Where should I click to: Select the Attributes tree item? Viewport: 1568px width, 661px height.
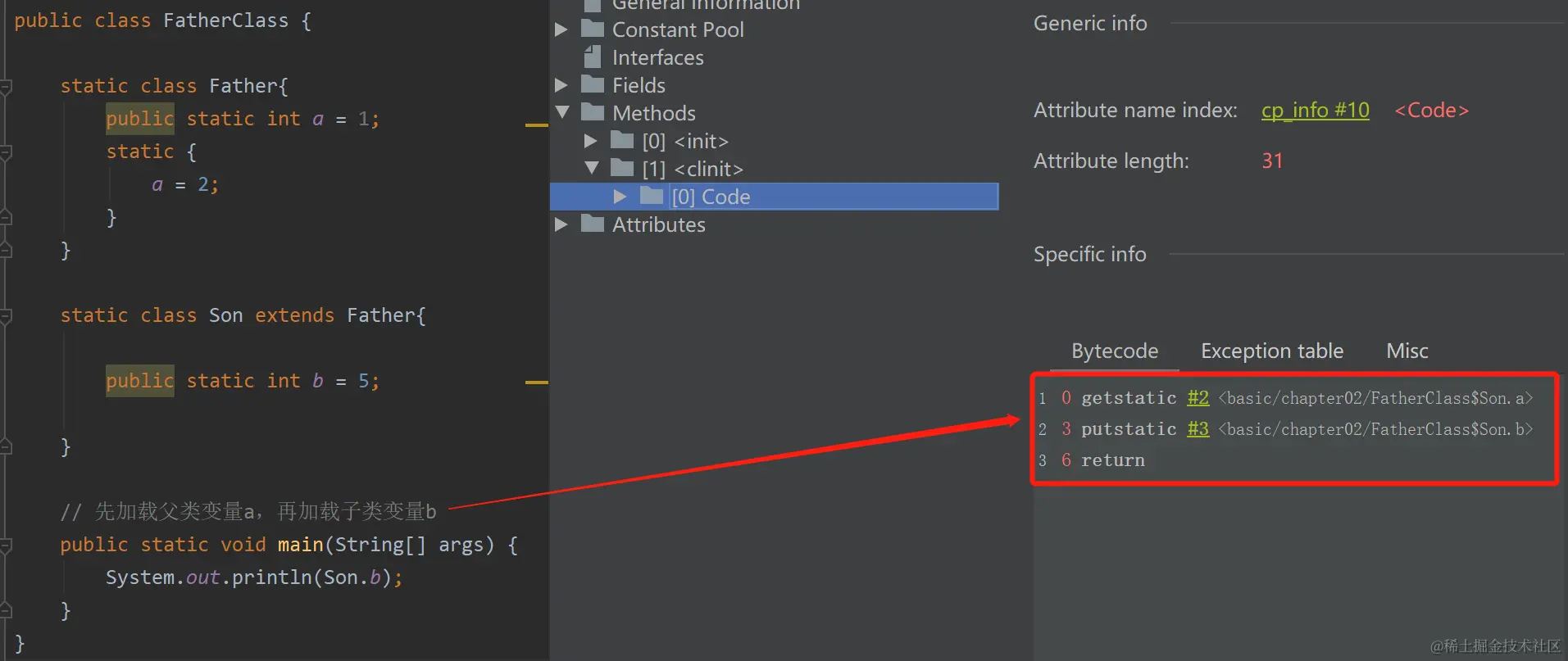click(x=658, y=224)
